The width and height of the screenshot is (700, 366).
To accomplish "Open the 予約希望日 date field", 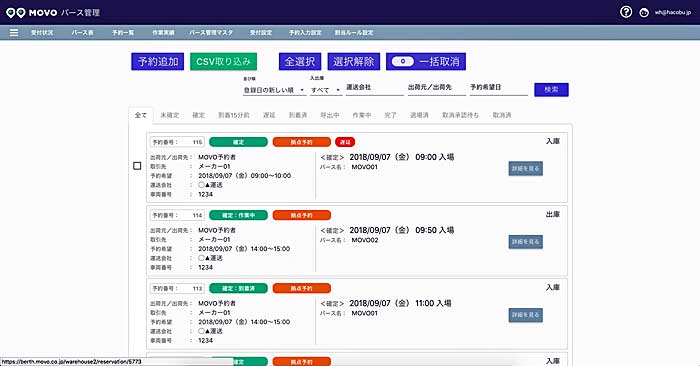I will point(498,87).
